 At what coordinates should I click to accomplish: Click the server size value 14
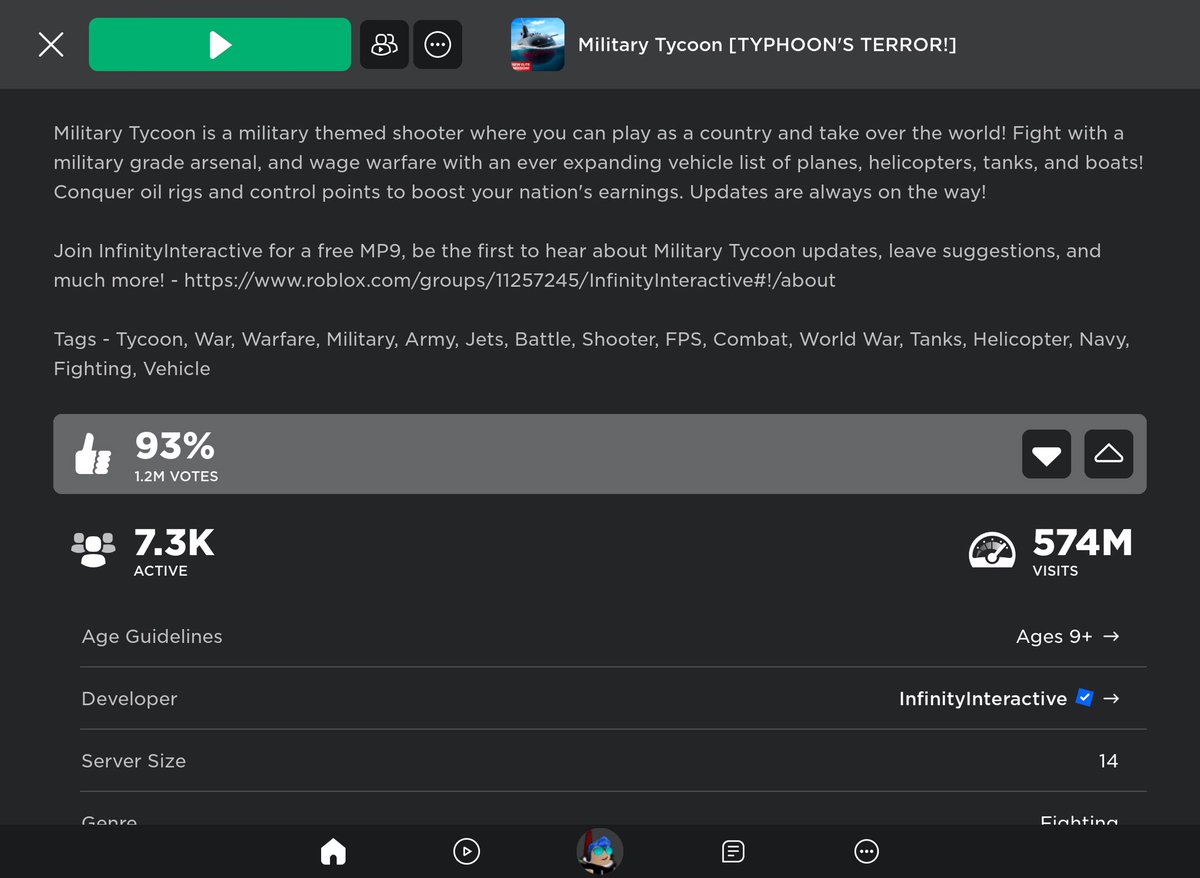(1108, 761)
